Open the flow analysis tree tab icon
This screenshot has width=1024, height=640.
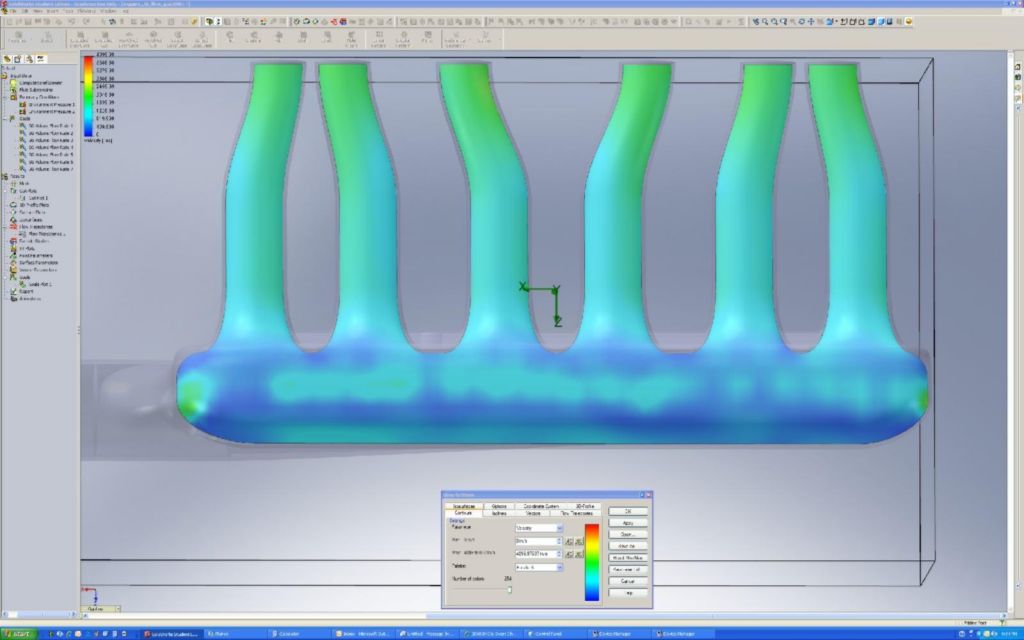(x=43, y=59)
